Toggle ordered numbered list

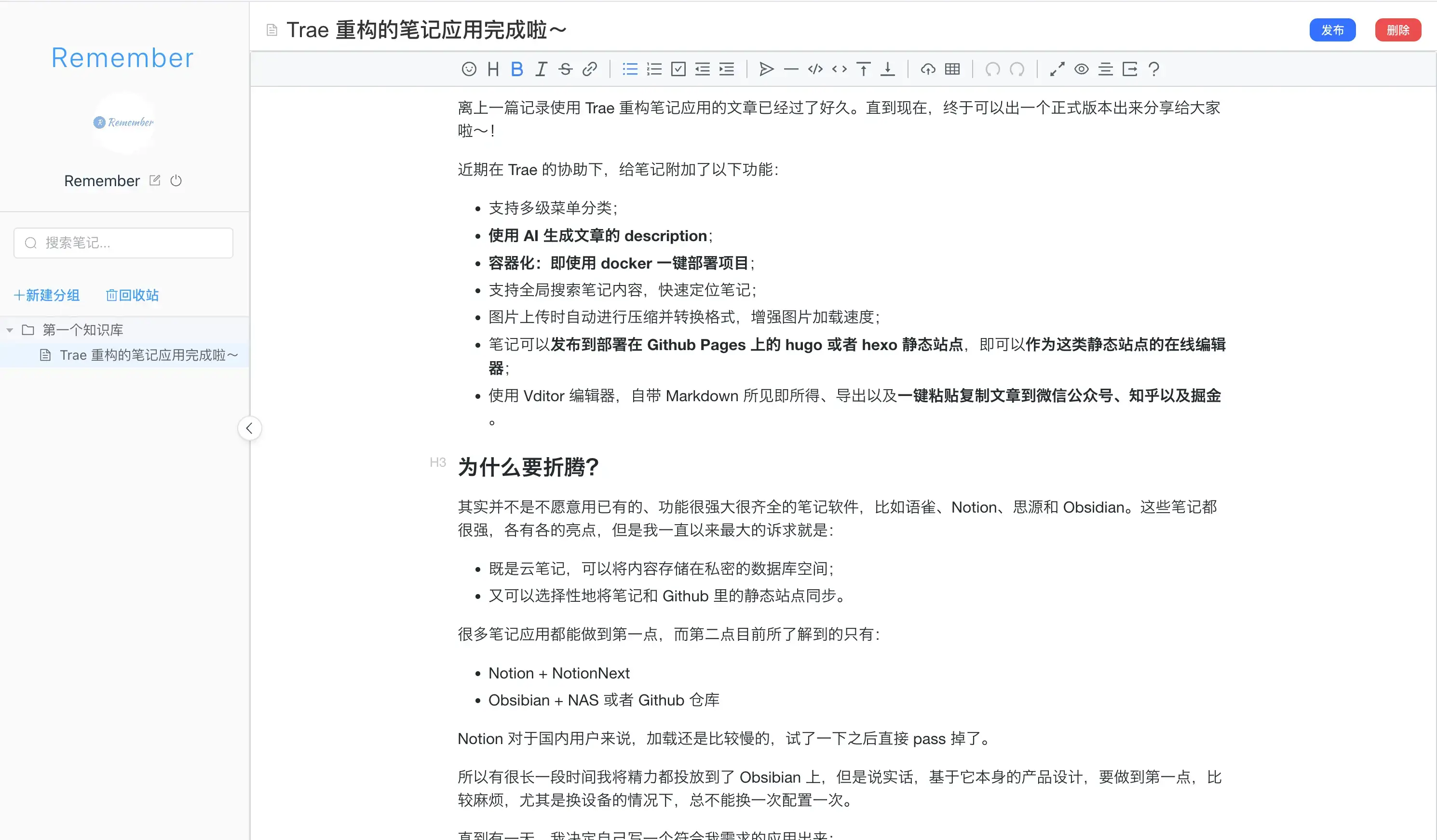click(x=654, y=69)
